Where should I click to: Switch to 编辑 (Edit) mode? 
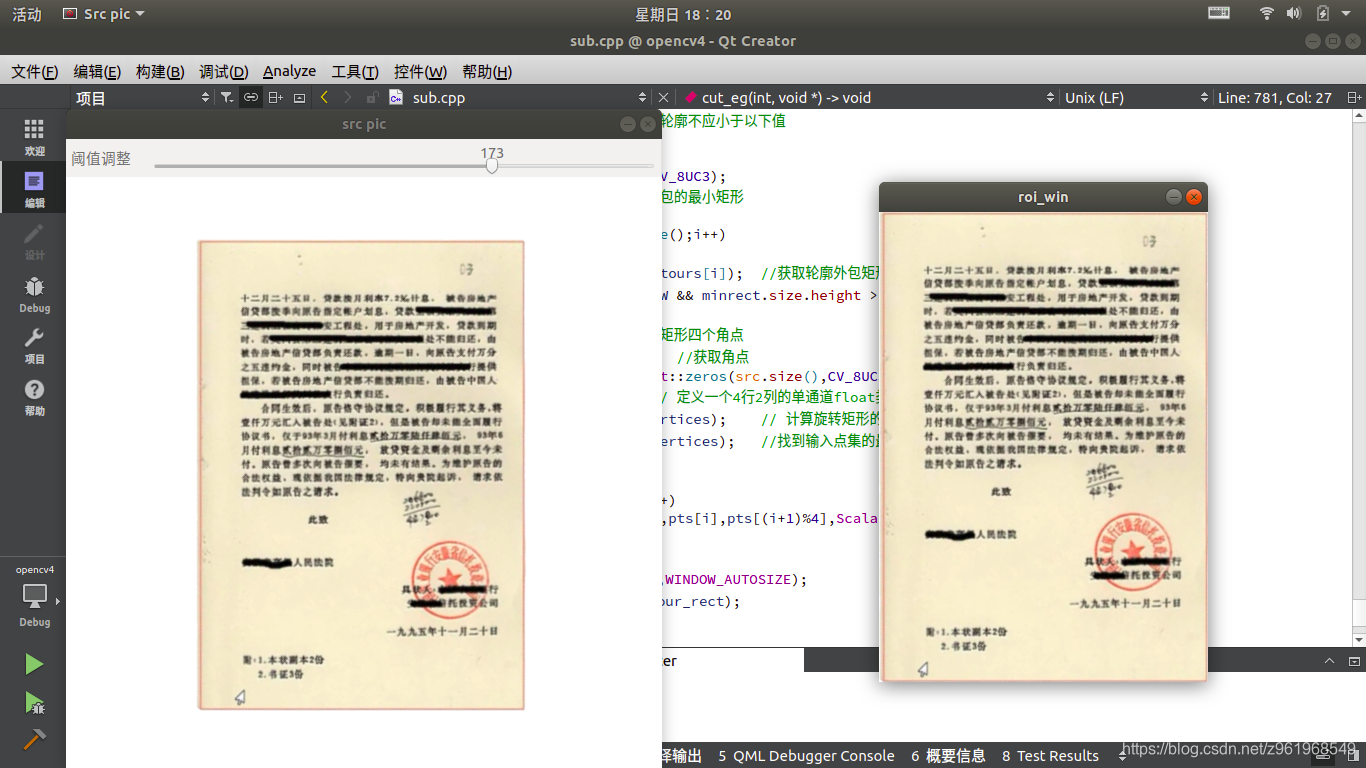pyautogui.click(x=34, y=189)
